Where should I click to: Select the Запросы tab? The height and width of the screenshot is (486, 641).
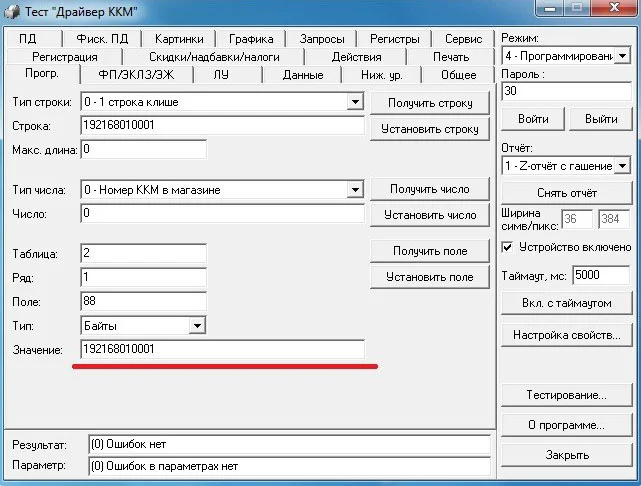point(322,39)
